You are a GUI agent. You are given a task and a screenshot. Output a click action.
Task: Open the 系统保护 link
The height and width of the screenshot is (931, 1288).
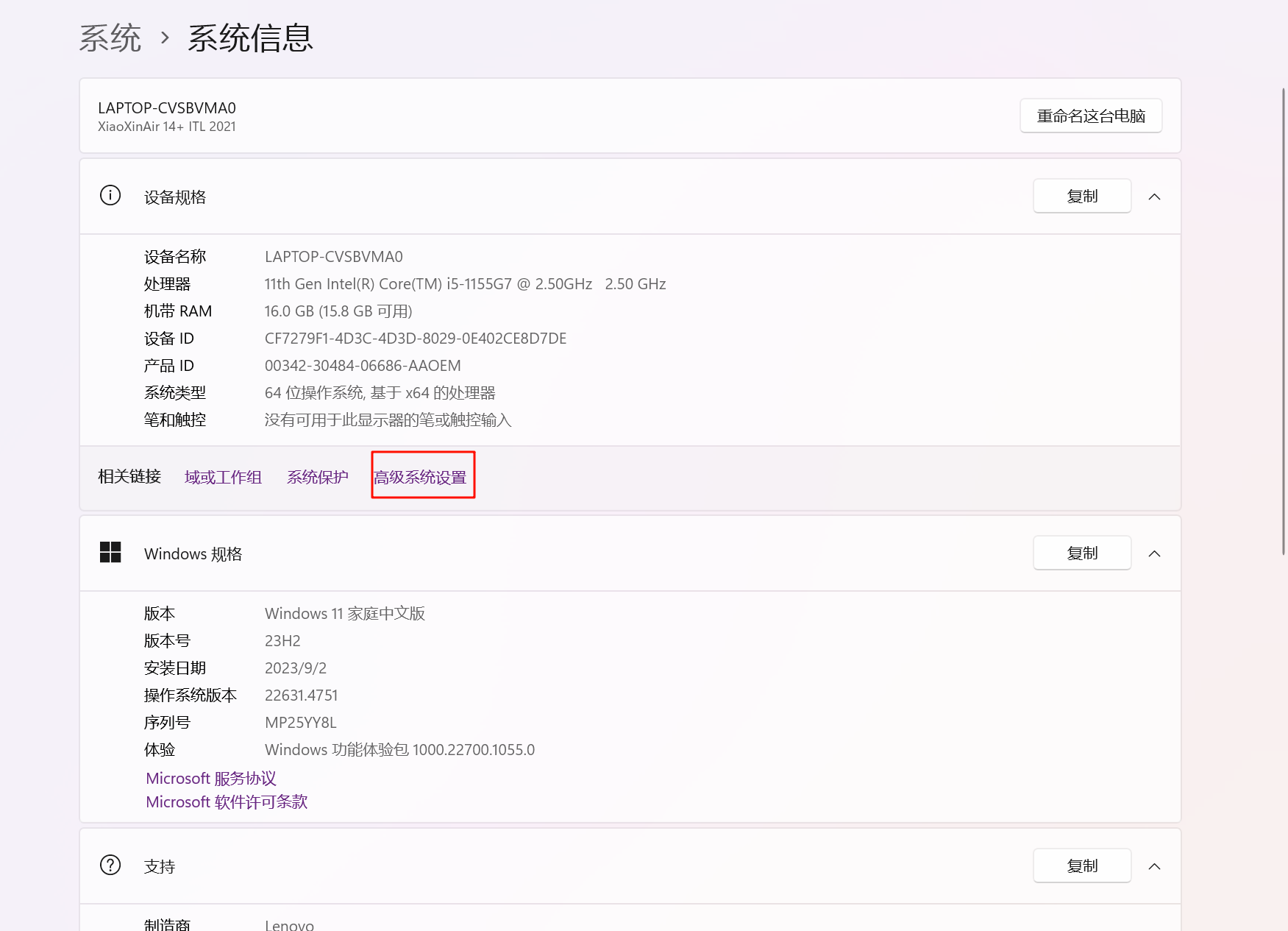pos(318,478)
